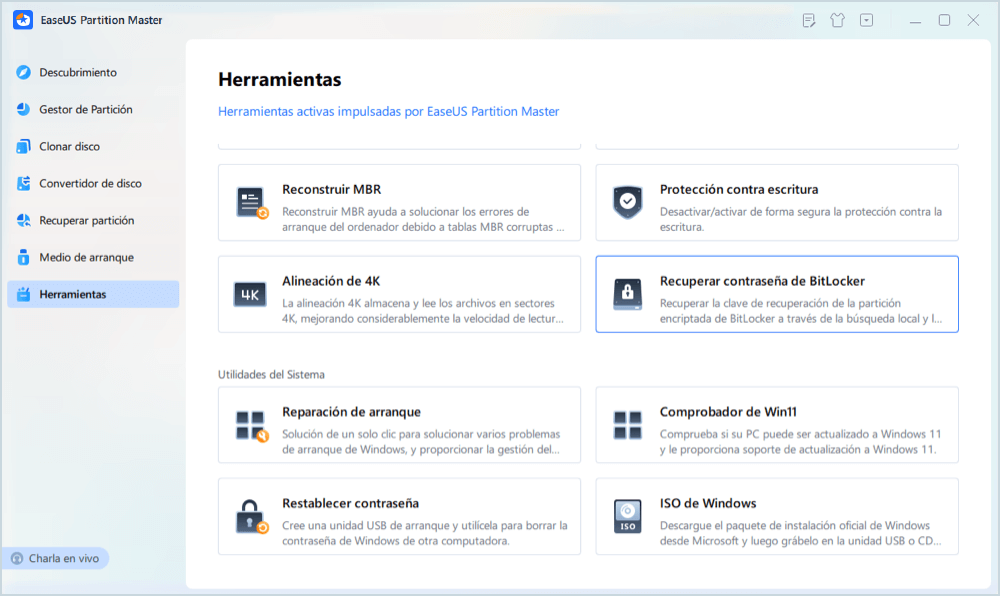Click the Reparación de arranque Windows icon

(252, 426)
